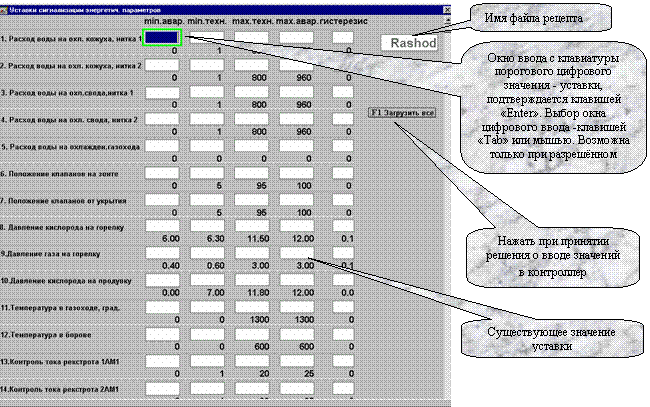This screenshot has height=407, width=650.
Task: Click max.техн. input for кислорода на горелку
Action: tap(251, 226)
